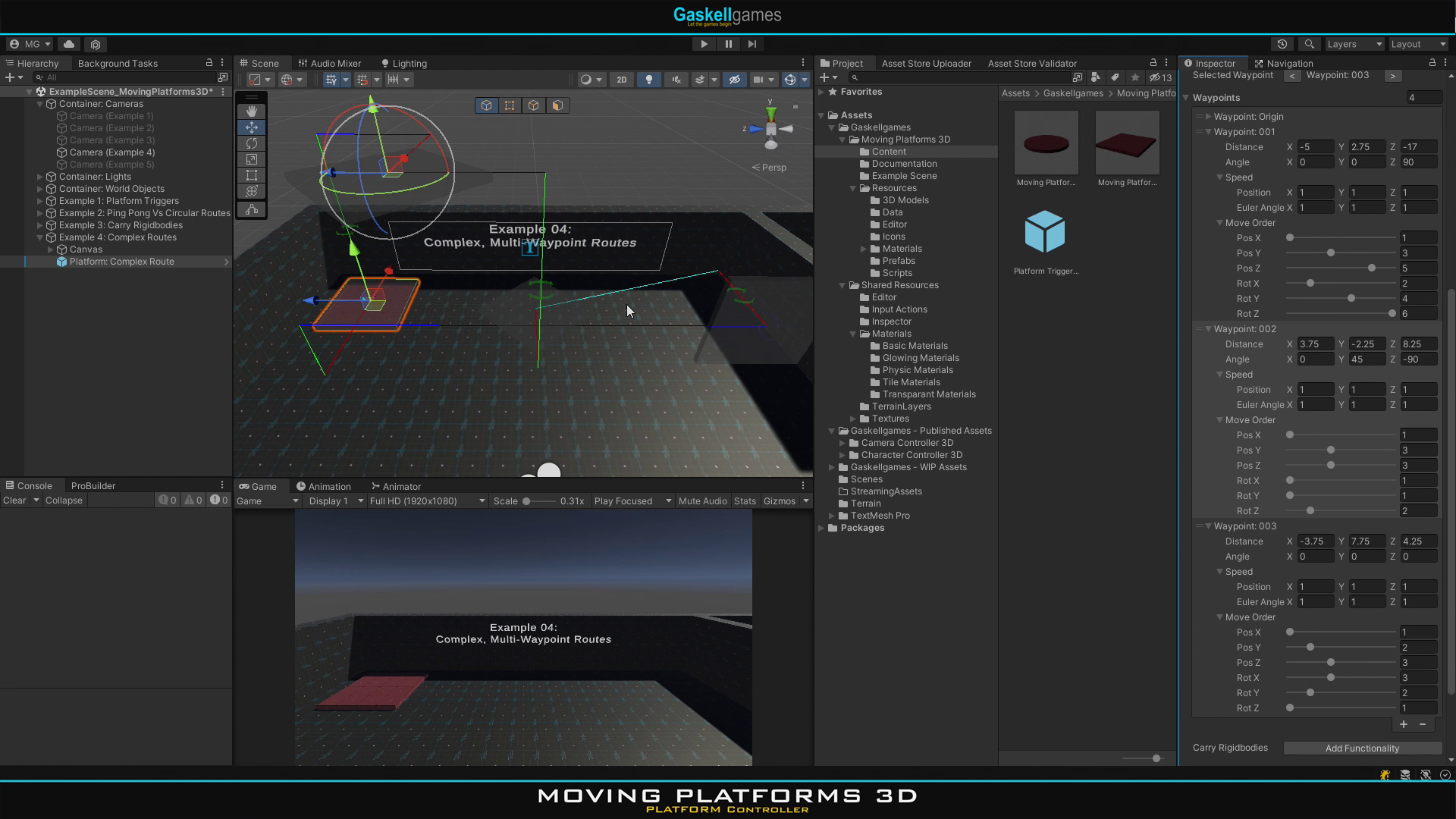
Task: Click the favorite star icon in Project toolbar
Action: point(1134,77)
